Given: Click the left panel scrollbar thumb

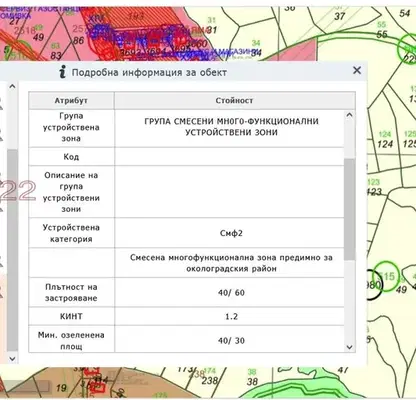Looking at the screenshot, I should [x=12, y=250].
